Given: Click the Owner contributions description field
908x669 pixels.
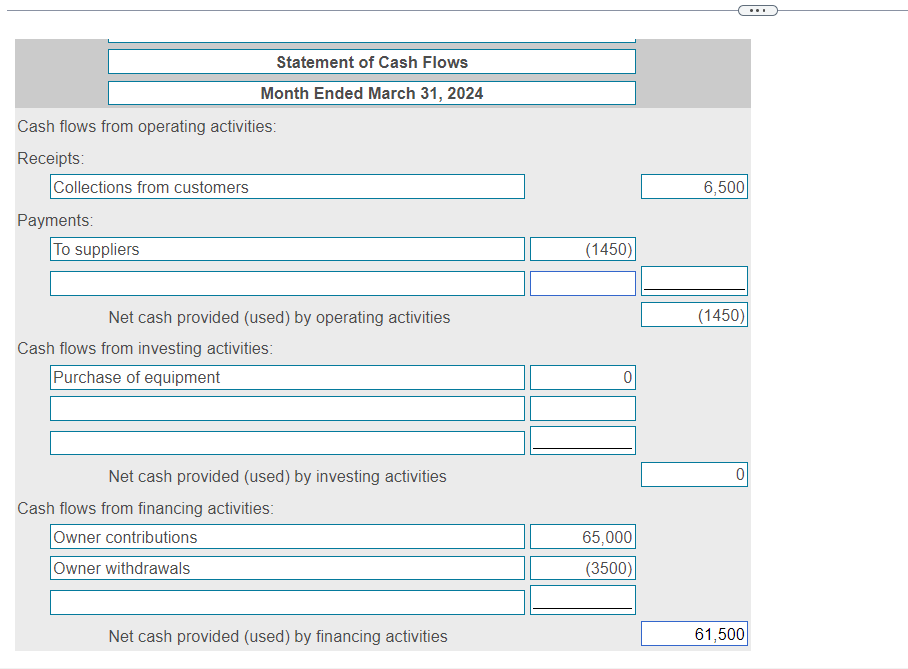Looking at the screenshot, I should (x=287, y=536).
